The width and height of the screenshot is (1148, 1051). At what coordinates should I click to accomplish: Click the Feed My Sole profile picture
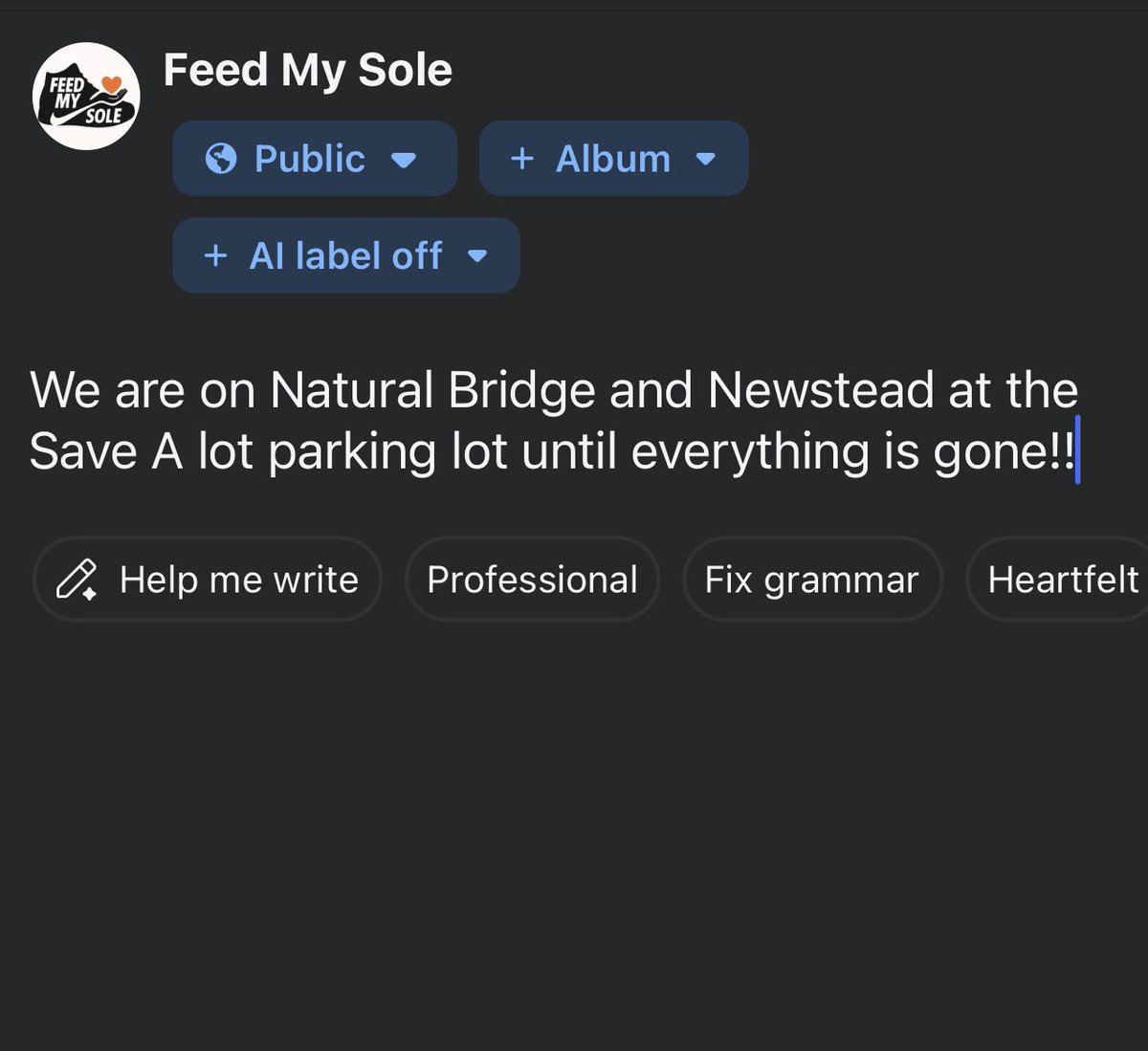tap(87, 97)
